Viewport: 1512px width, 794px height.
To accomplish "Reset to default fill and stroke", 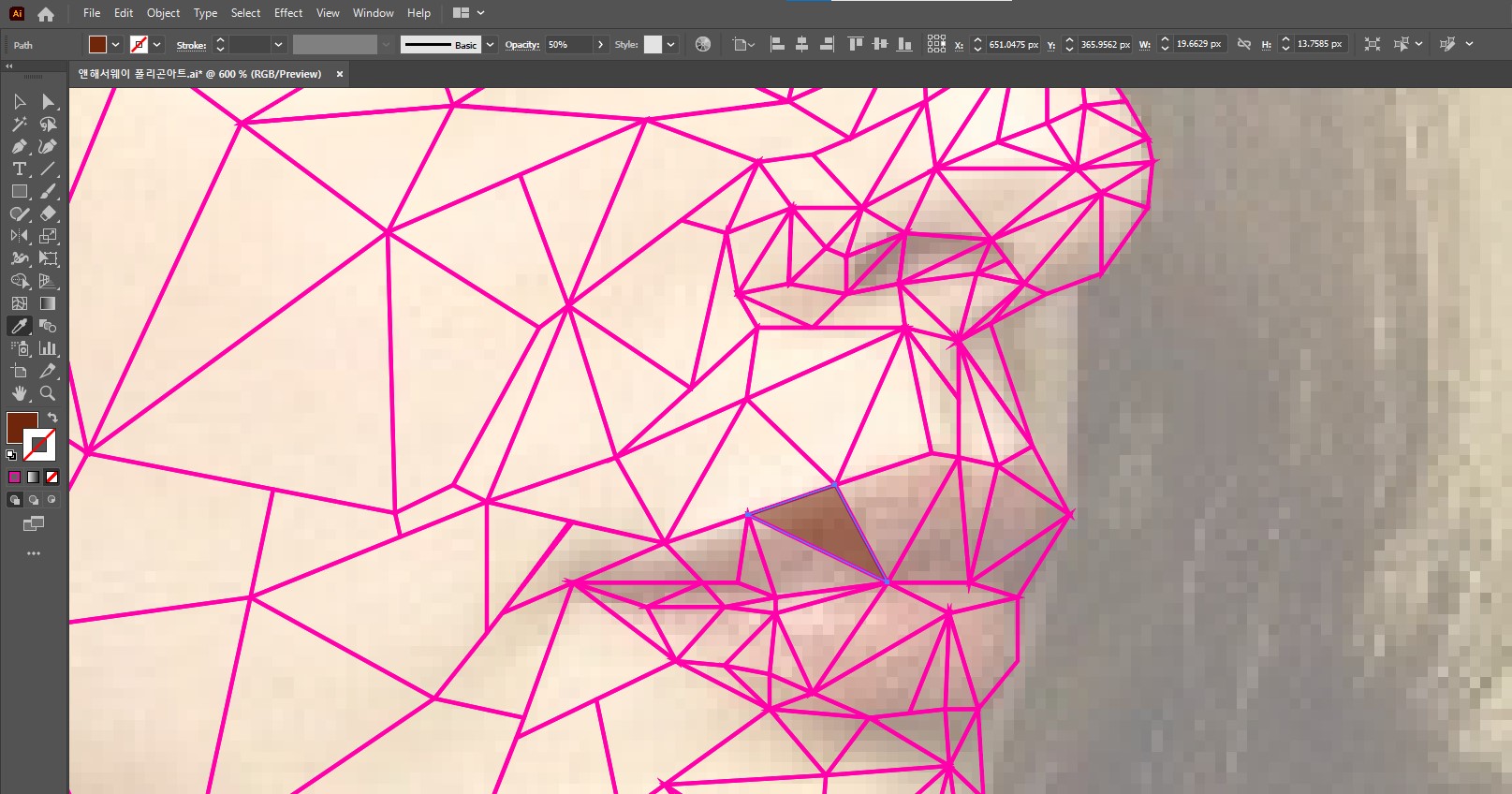I will [11, 455].
